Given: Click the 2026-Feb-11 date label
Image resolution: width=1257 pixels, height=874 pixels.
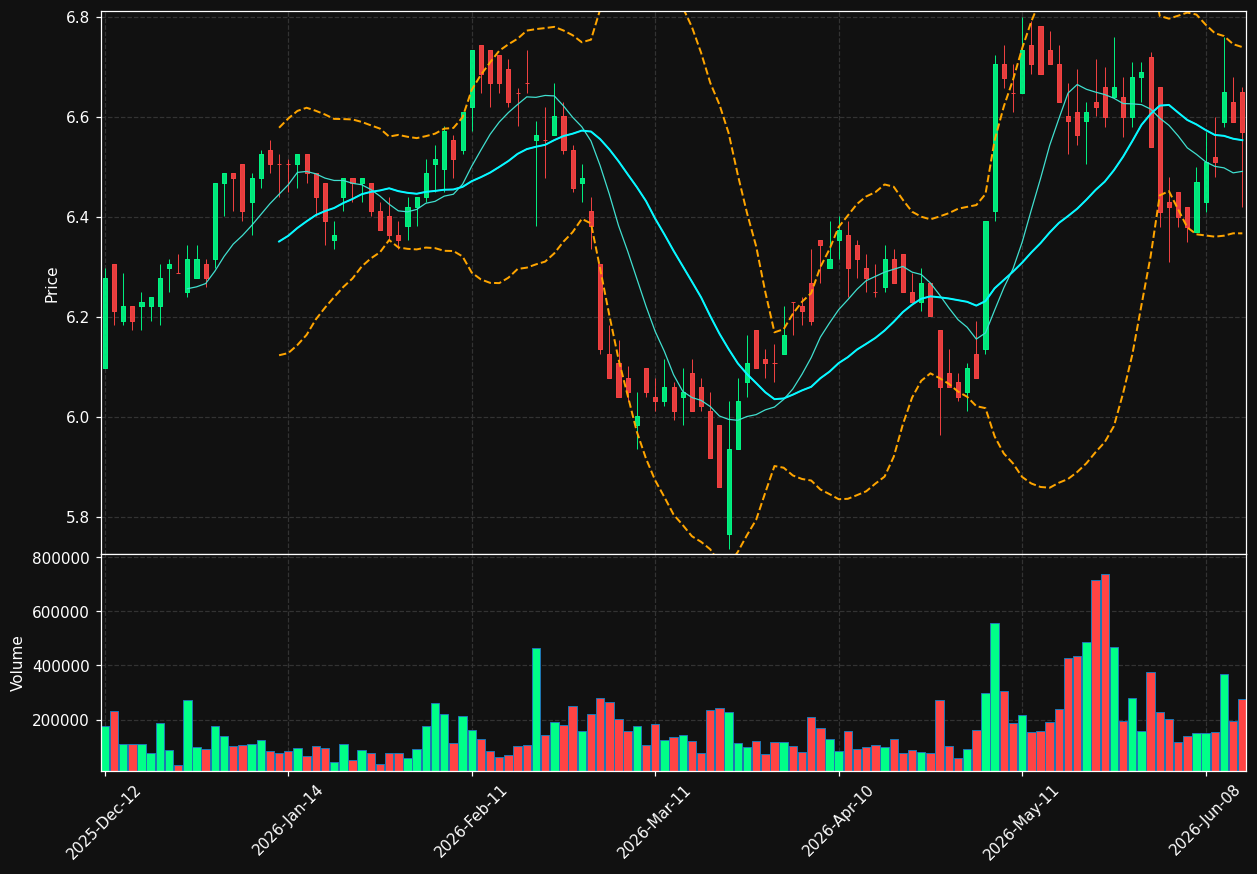Looking at the screenshot, I should 471,821.
